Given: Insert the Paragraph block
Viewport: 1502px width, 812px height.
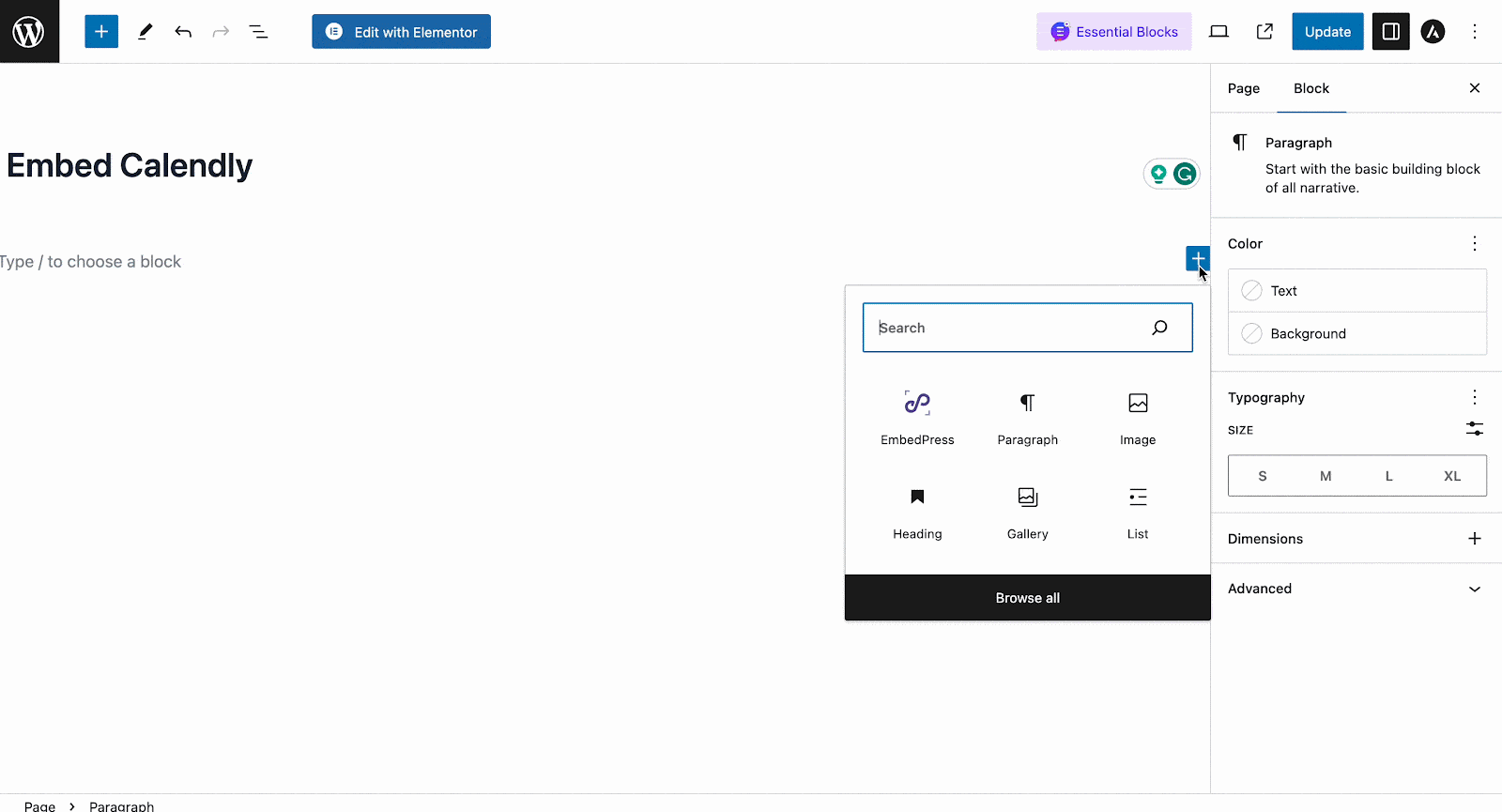Looking at the screenshot, I should (1028, 418).
